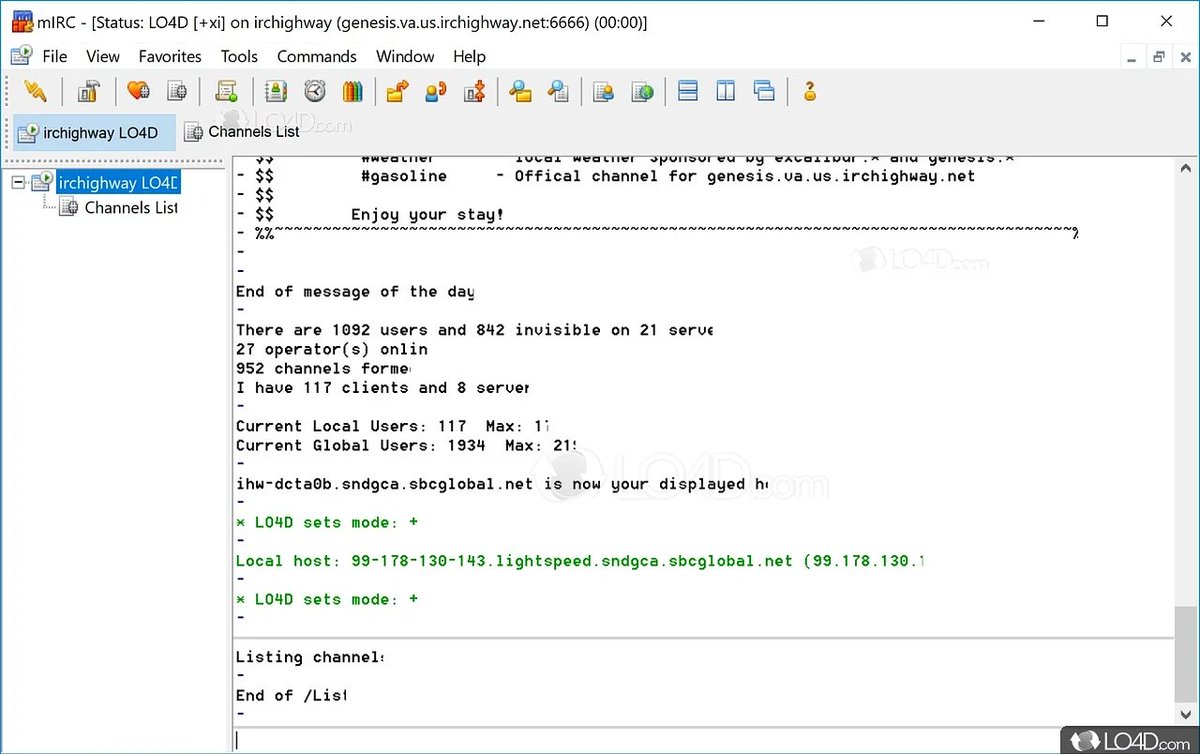This screenshot has height=754, width=1200.
Task: Click the About mIRC toolbar icon
Action: tap(810, 91)
